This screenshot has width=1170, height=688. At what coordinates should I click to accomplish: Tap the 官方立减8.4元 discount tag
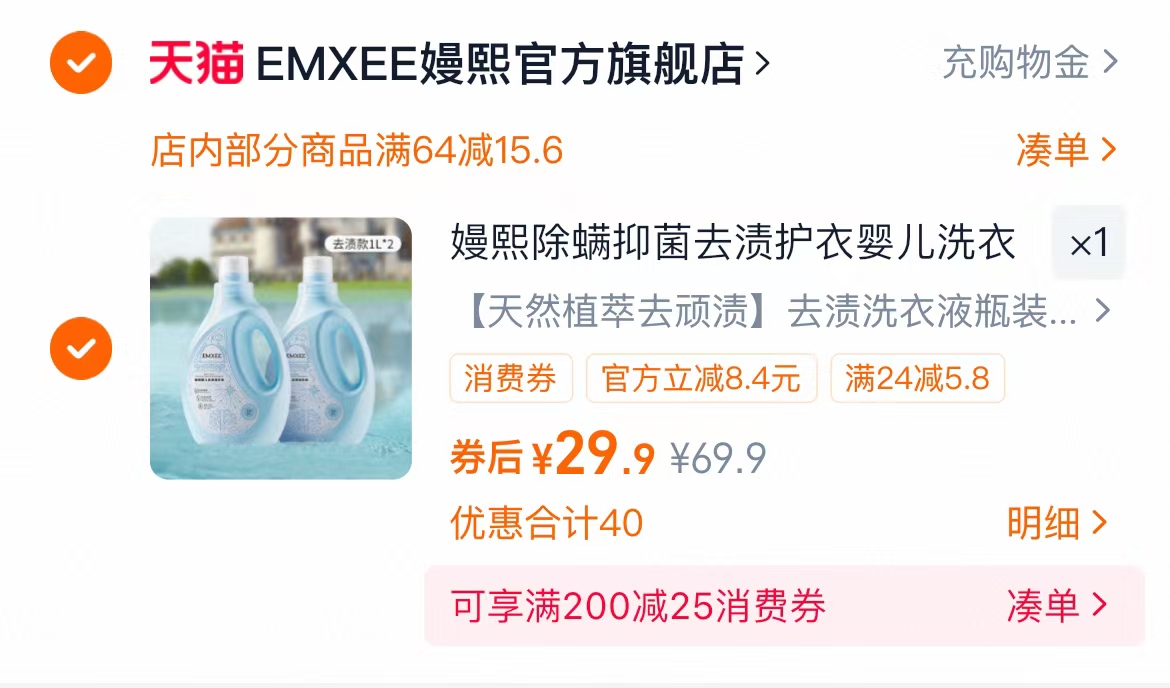coord(701,378)
